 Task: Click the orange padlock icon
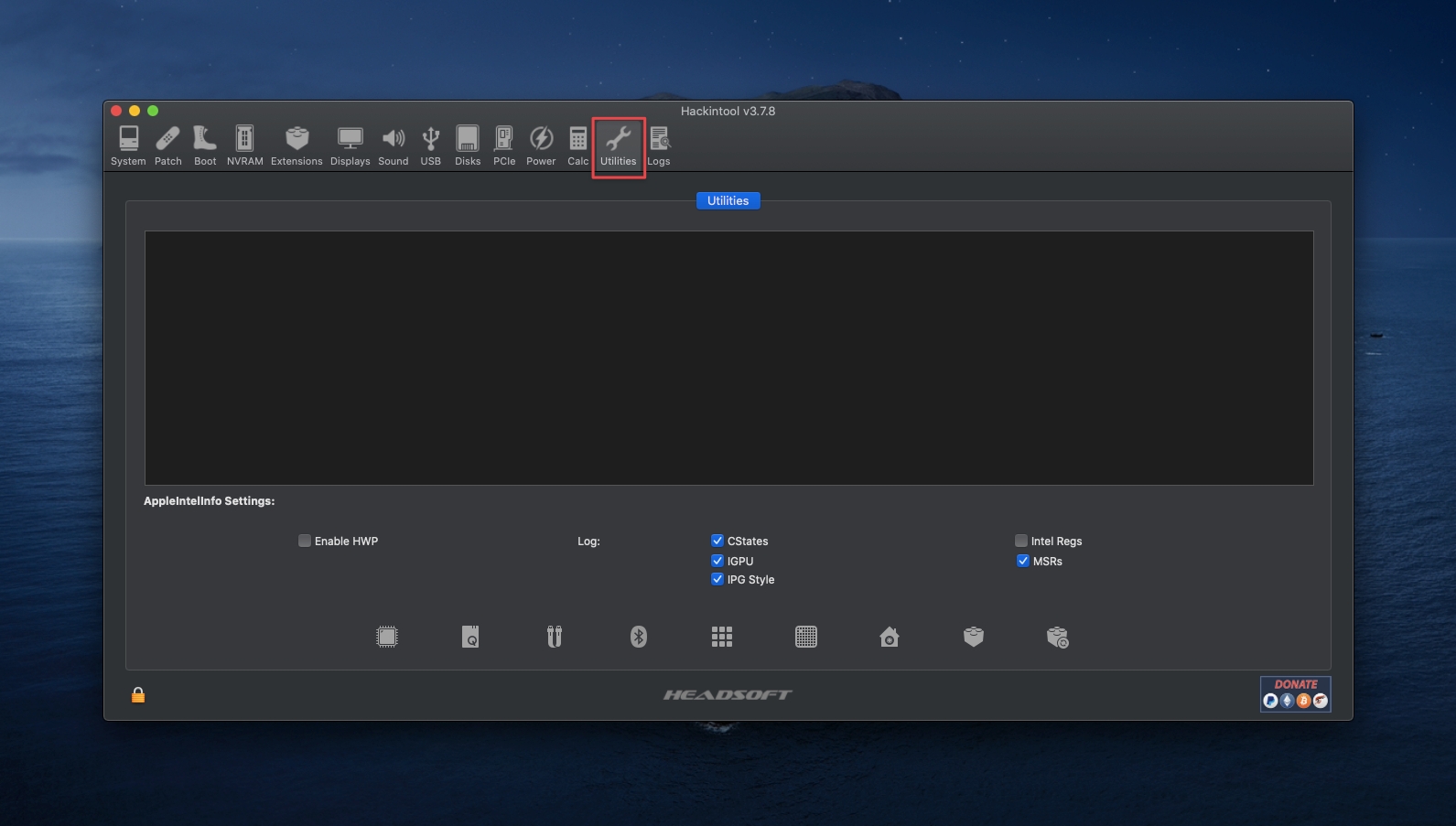(138, 695)
